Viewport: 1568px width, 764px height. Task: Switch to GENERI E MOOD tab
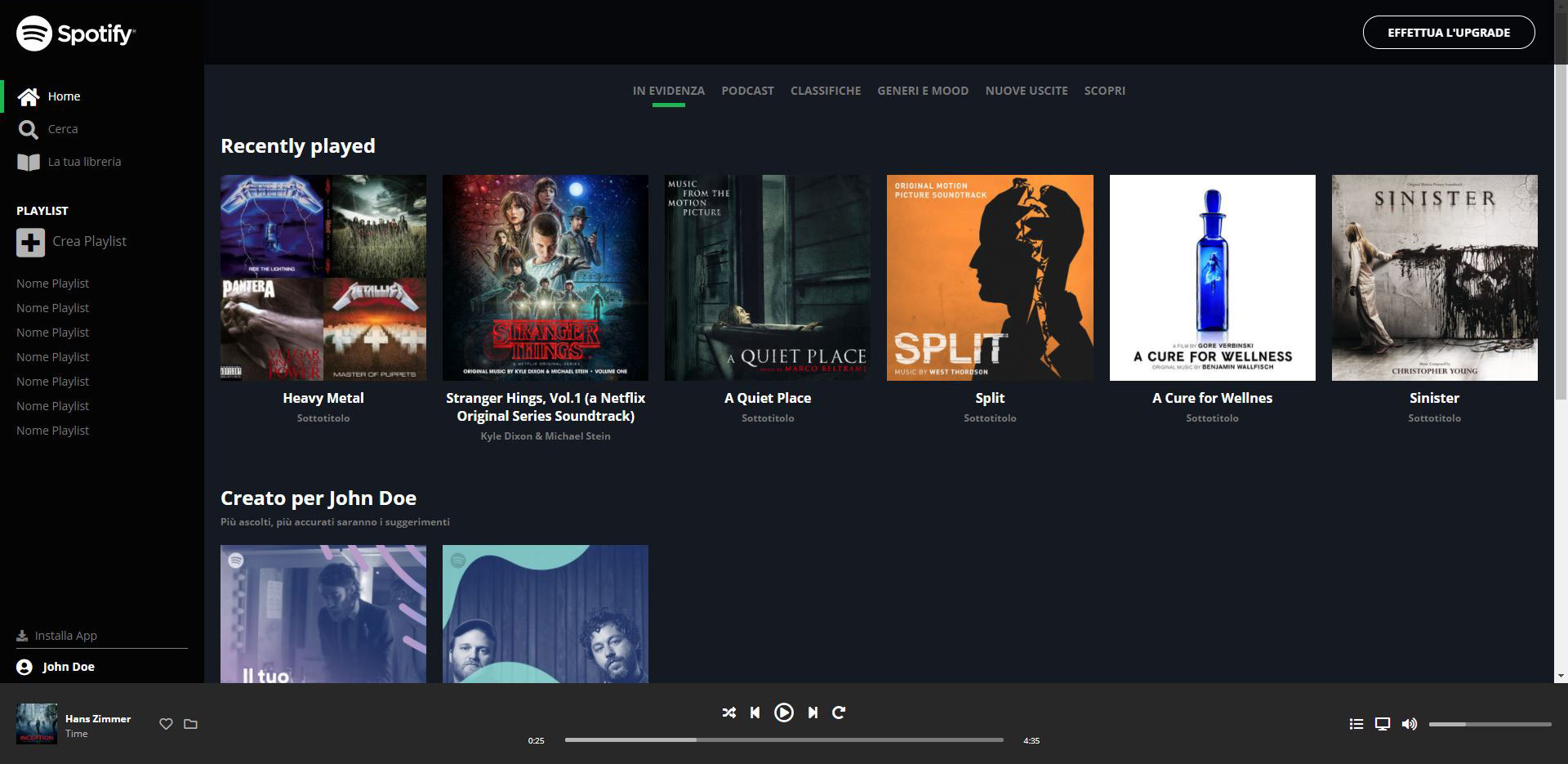pyautogui.click(x=923, y=91)
